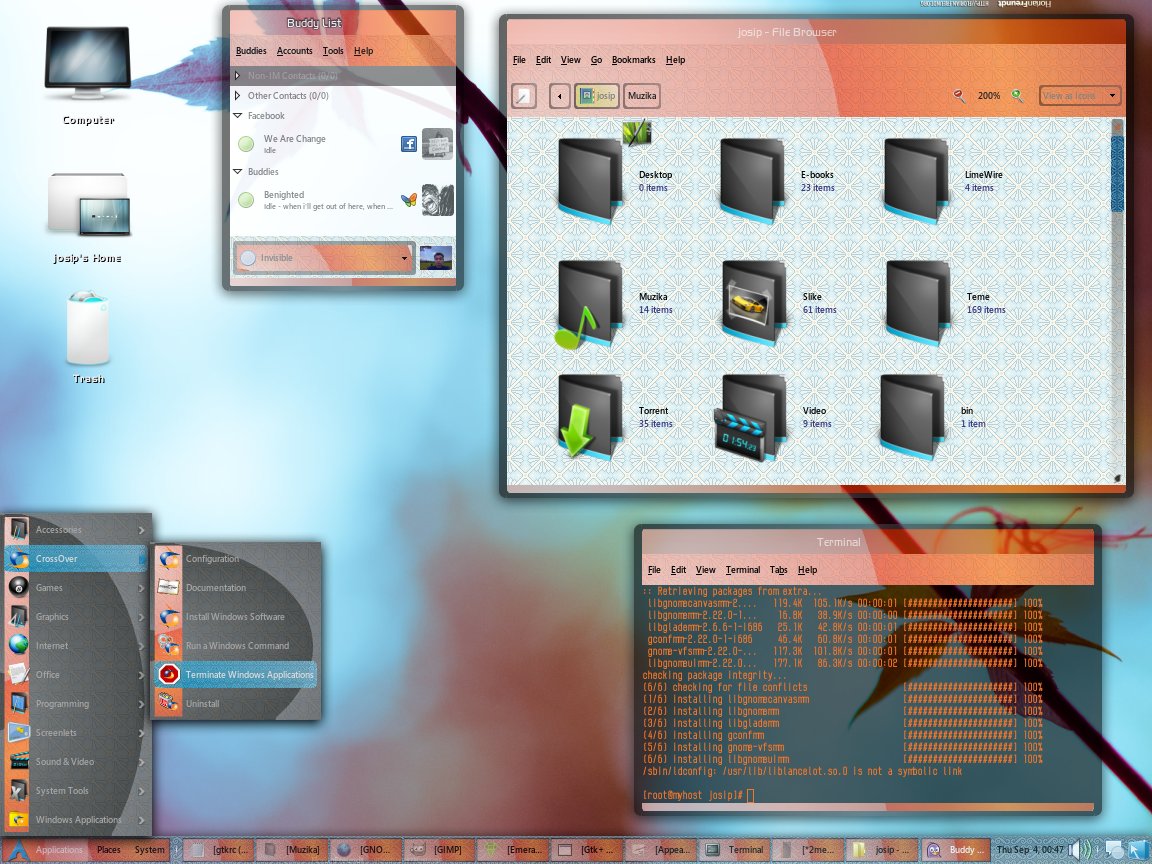The height and width of the screenshot is (864, 1152).
Task: Click the volume speaker icon in panel
Action: point(1079,850)
